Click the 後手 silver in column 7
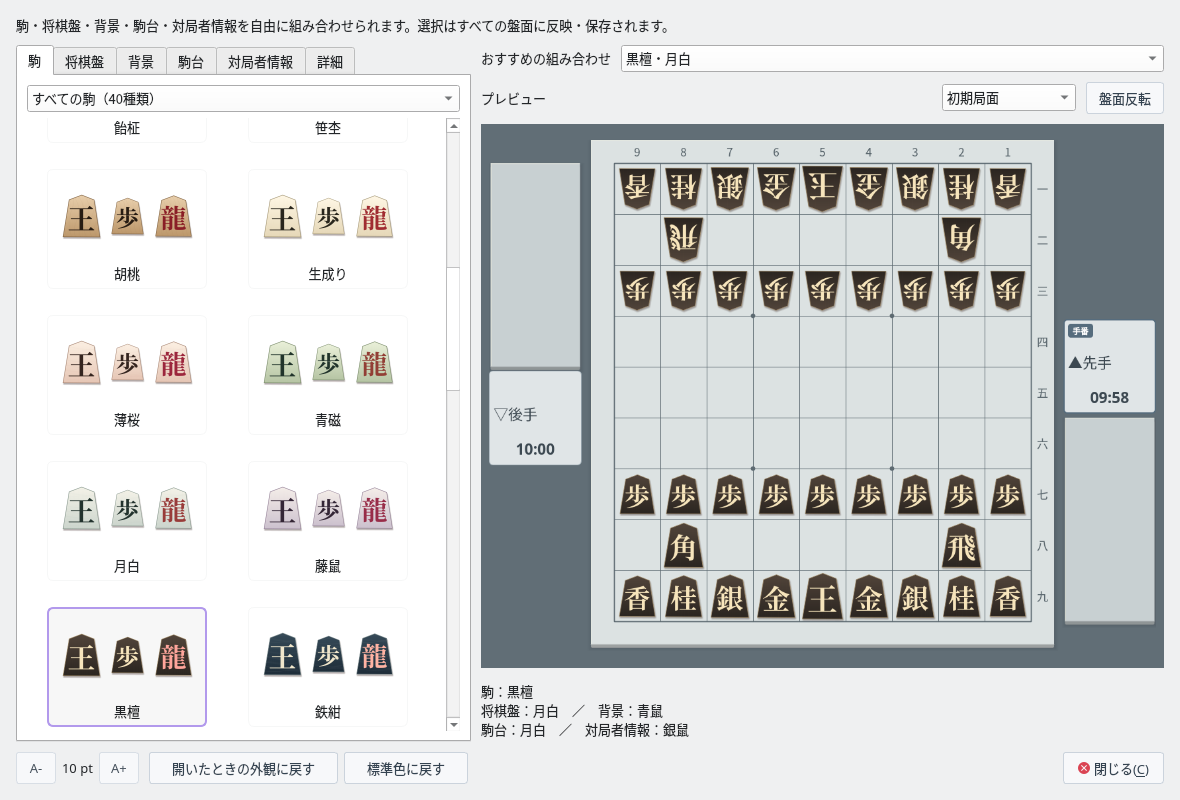This screenshot has width=1180, height=800. 729,187
